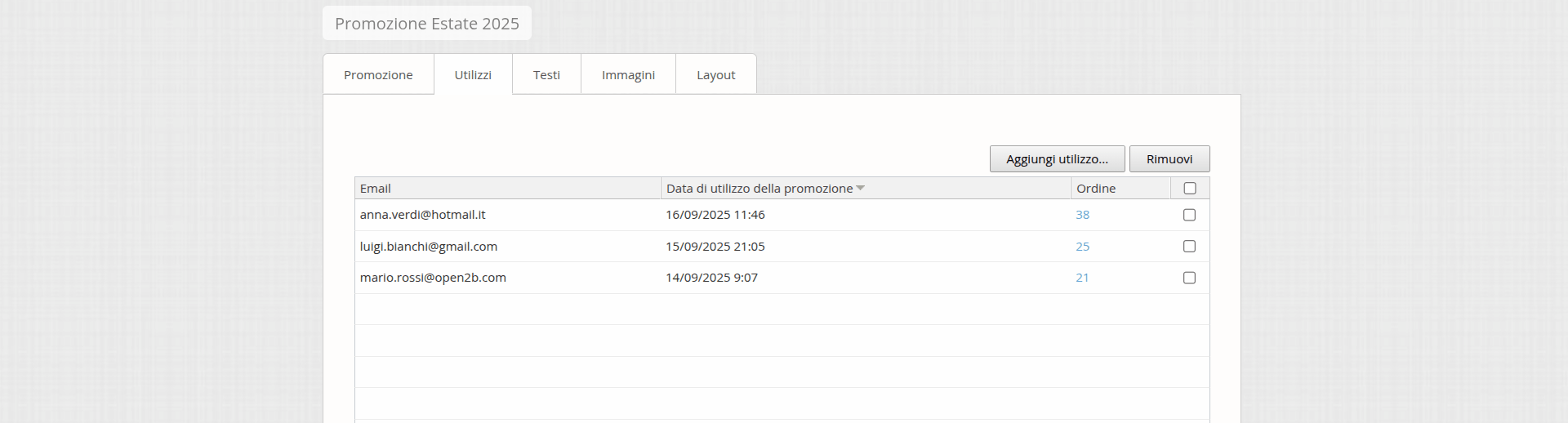The image size is (1568, 423).
Task: Switch to the Utilizzi tab
Action: [473, 75]
